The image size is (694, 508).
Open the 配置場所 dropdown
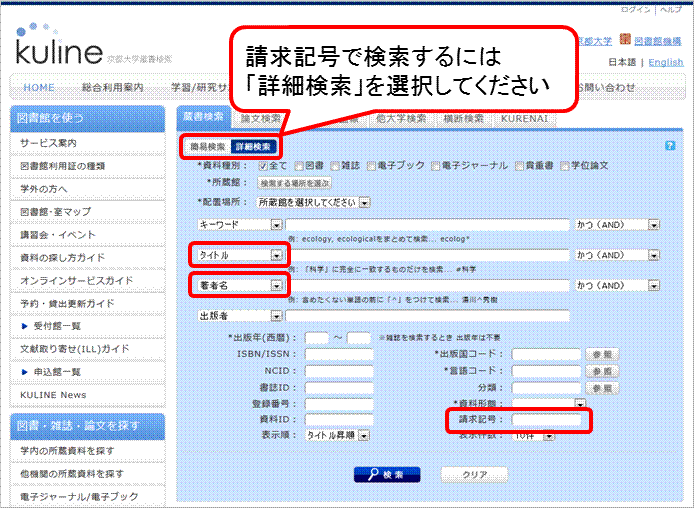(x=314, y=202)
